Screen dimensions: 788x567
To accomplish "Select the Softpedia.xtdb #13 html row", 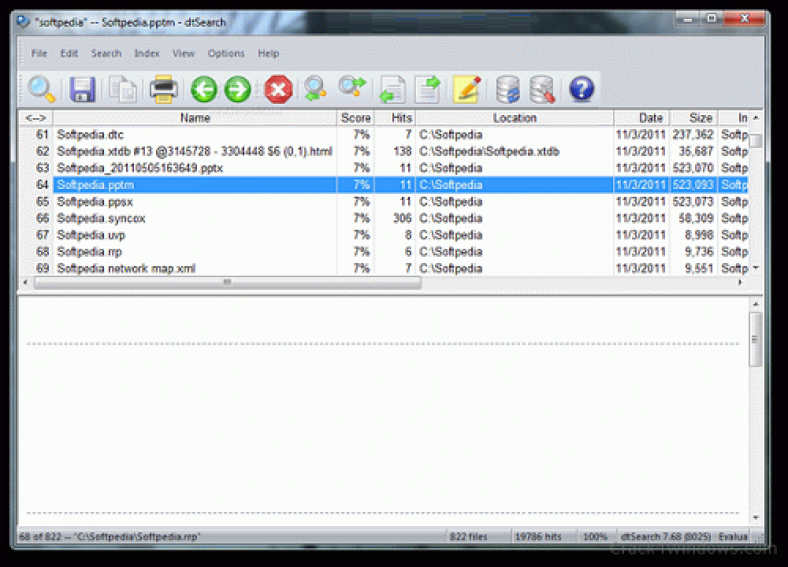I will (x=383, y=151).
